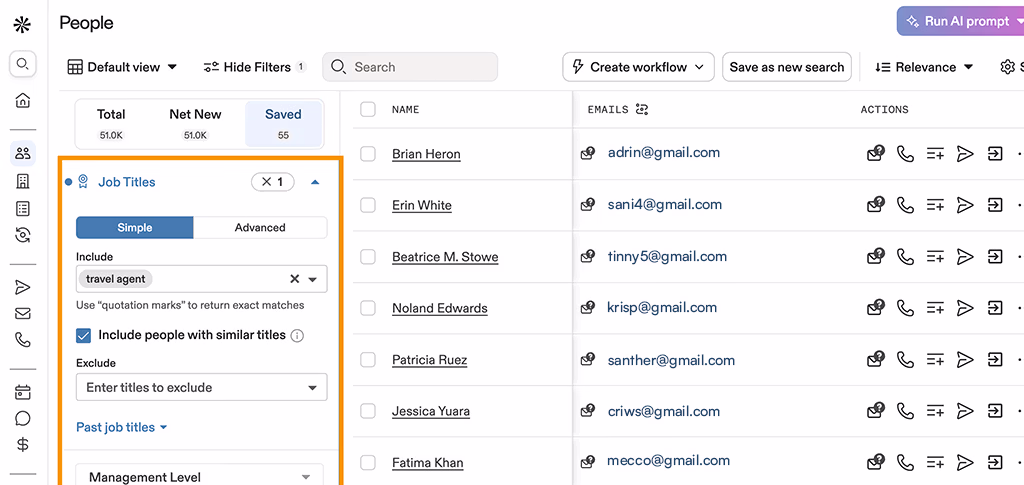Click the sidebar search magnifier icon
1024x485 pixels.
pos(22,64)
